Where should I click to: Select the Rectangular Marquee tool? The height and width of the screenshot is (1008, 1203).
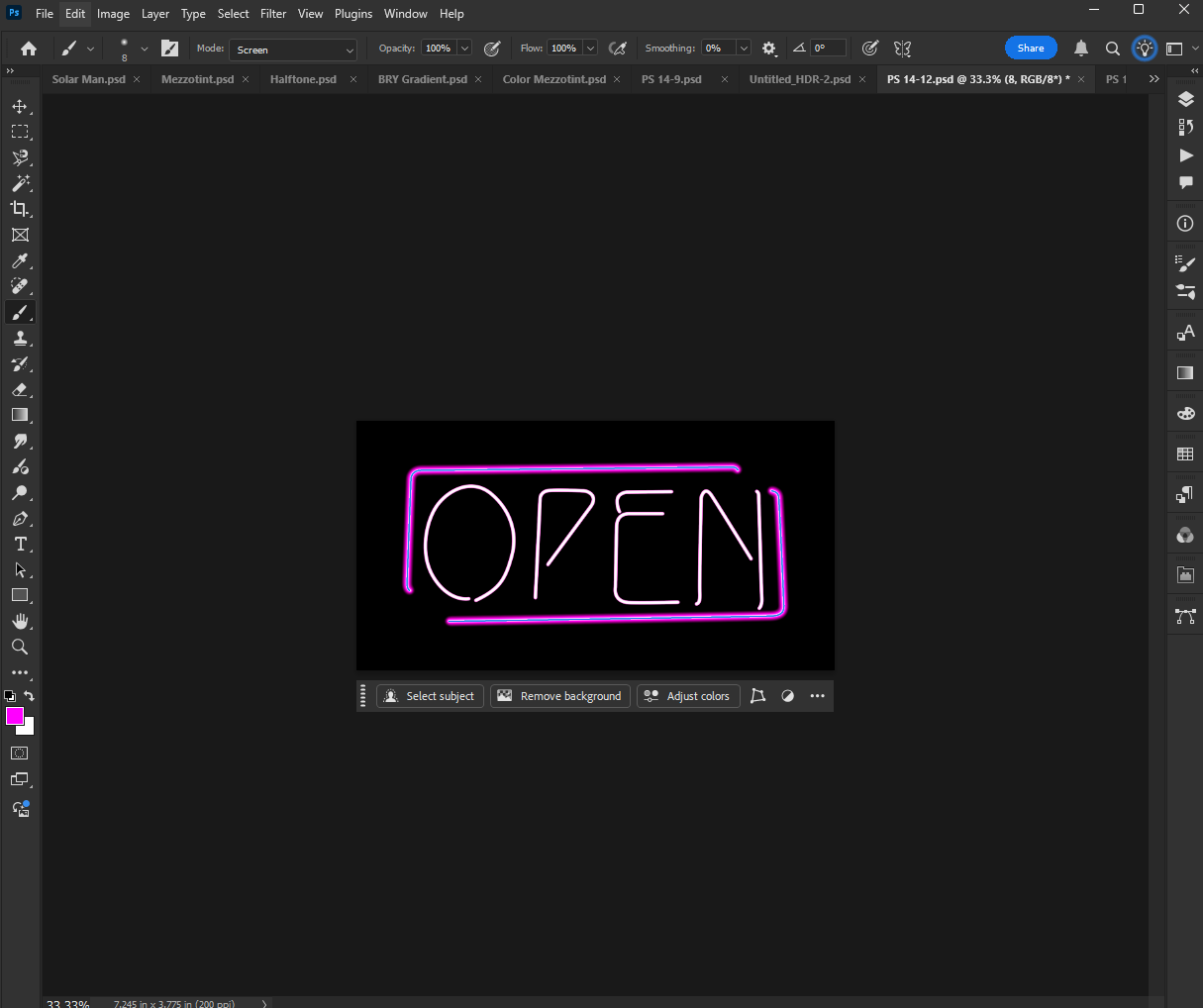[x=20, y=132]
